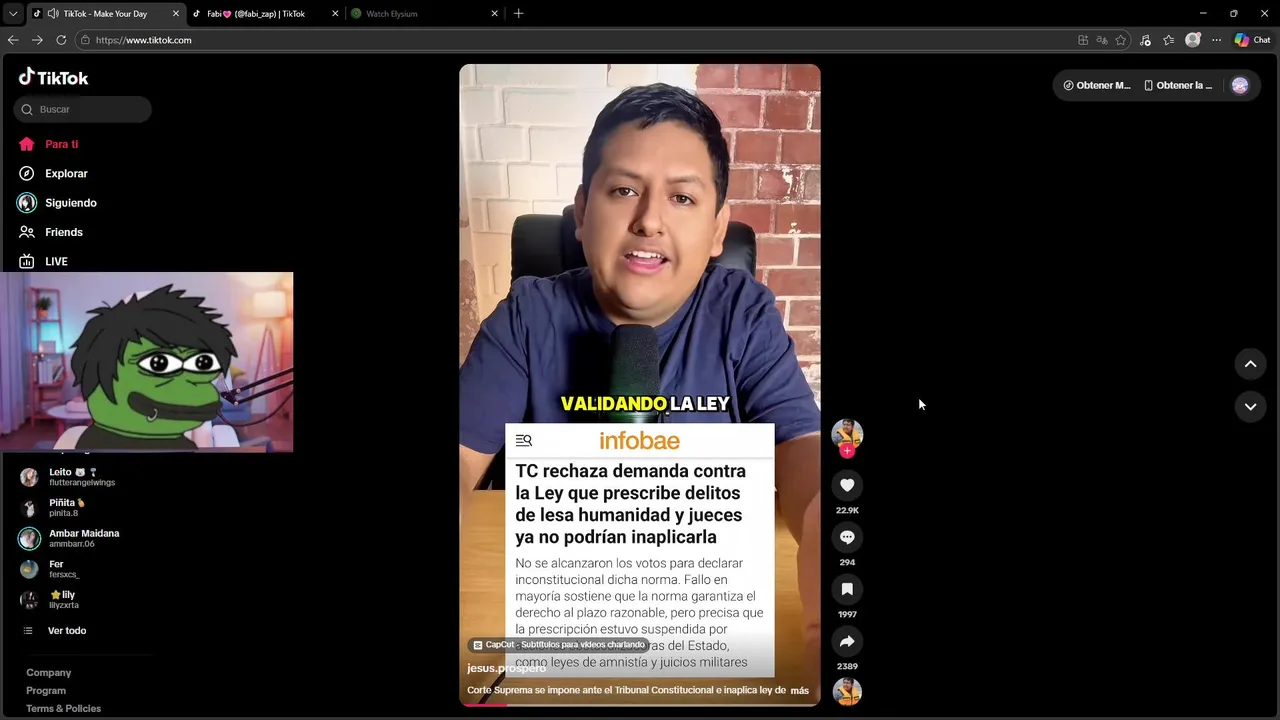Image resolution: width=1280 pixels, height=720 pixels.
Task: Open a new browser tab
Action: [x=518, y=14]
